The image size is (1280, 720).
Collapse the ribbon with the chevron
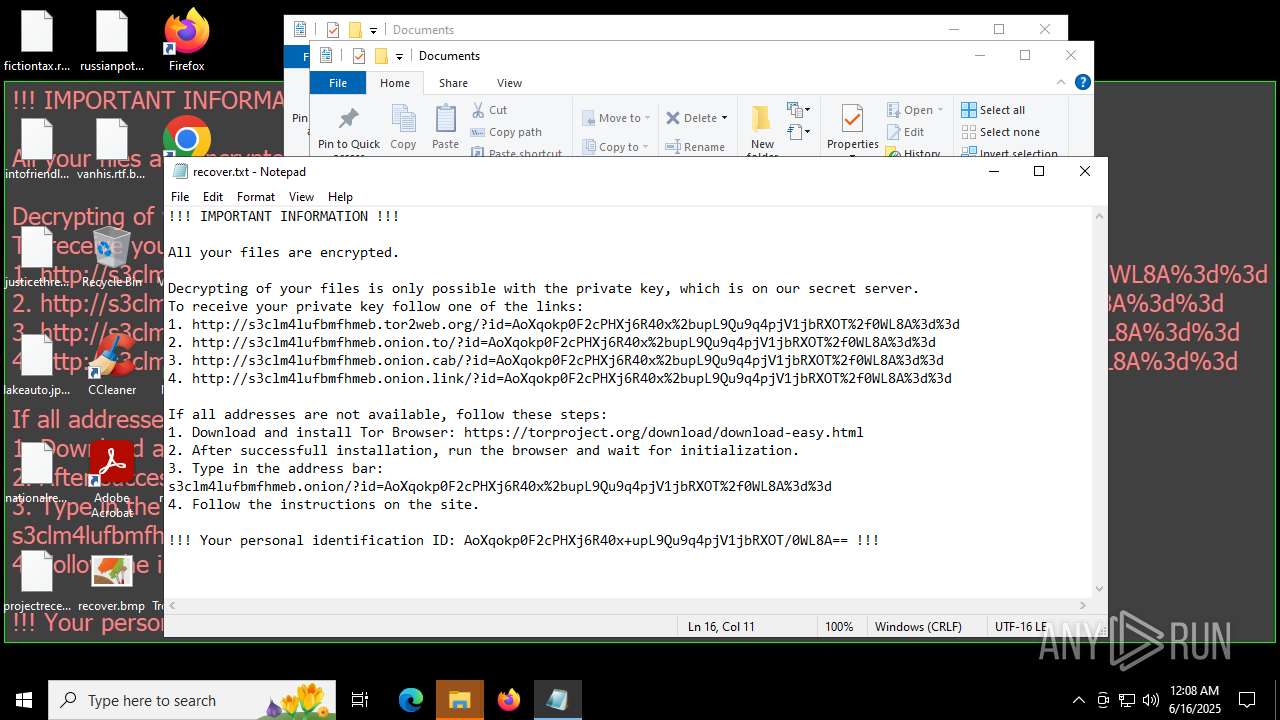(x=1061, y=83)
